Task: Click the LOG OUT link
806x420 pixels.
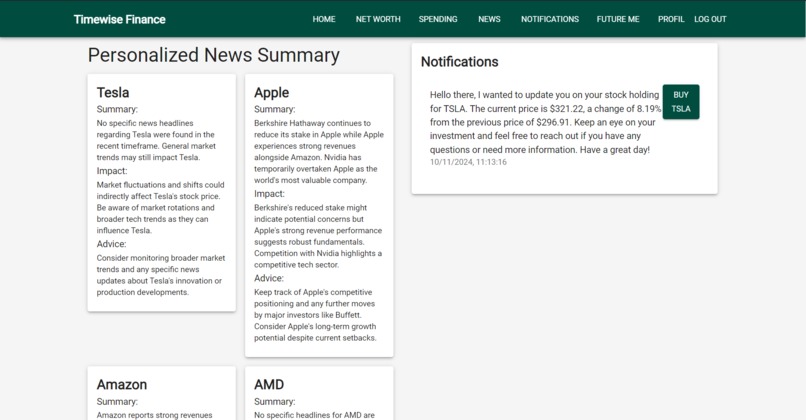Action: [x=710, y=19]
